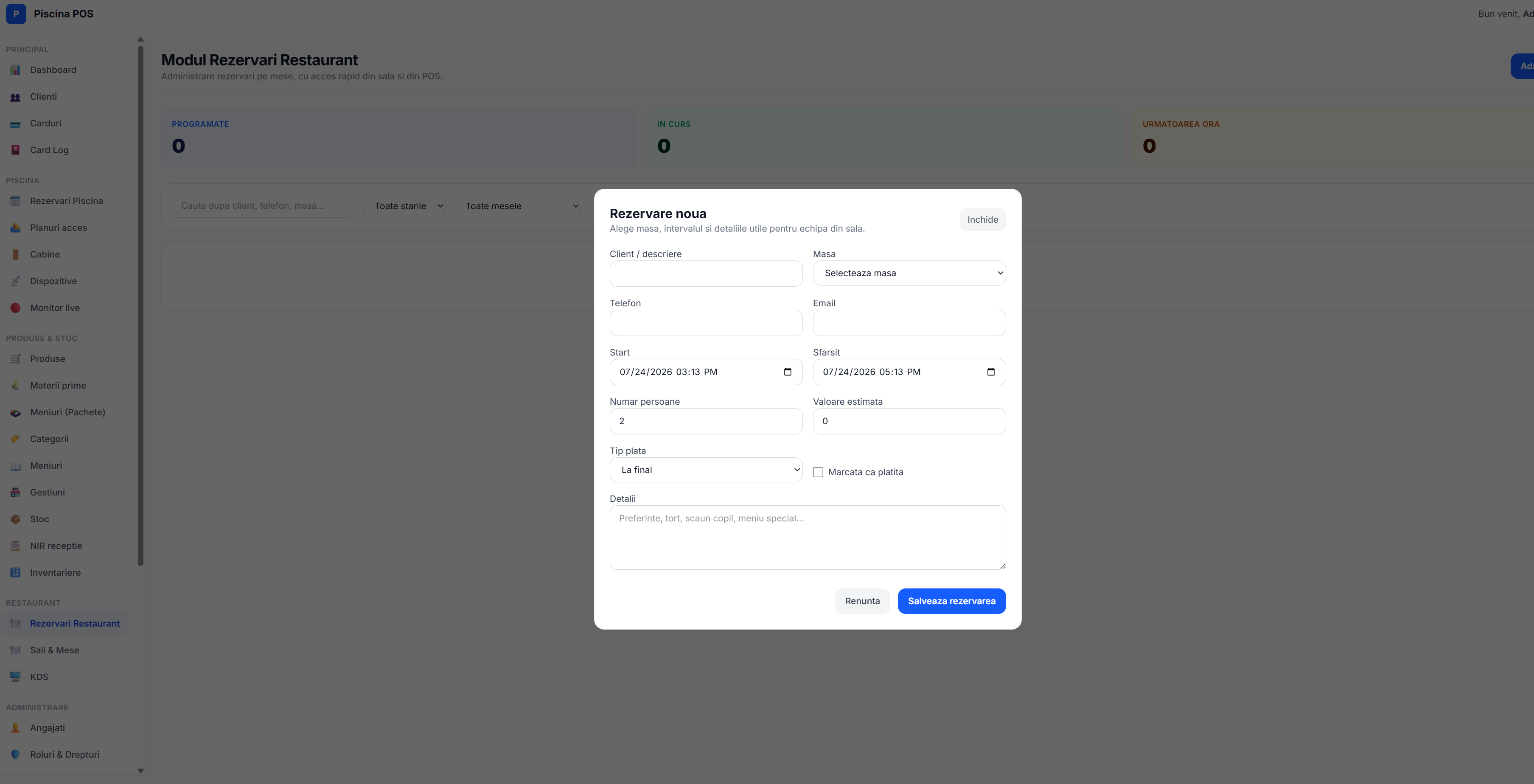This screenshot has width=1534, height=784.
Task: Open the Toate starile filter dropdown
Action: (x=404, y=206)
